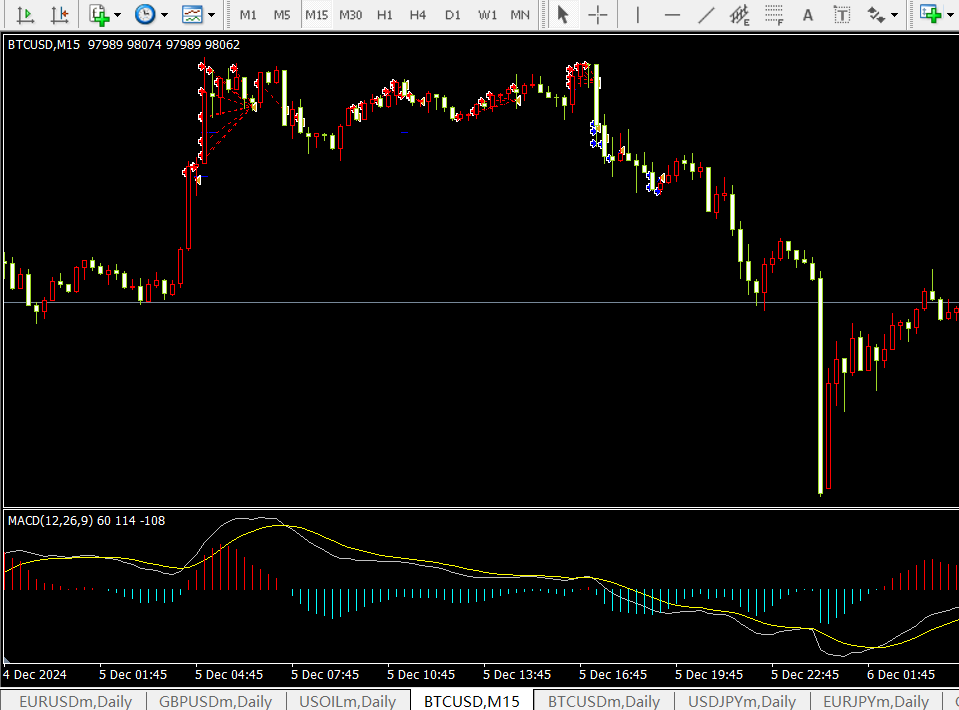Click the green plus icon at the toolbar's right end
The height and width of the screenshot is (710, 959).
click(x=931, y=14)
